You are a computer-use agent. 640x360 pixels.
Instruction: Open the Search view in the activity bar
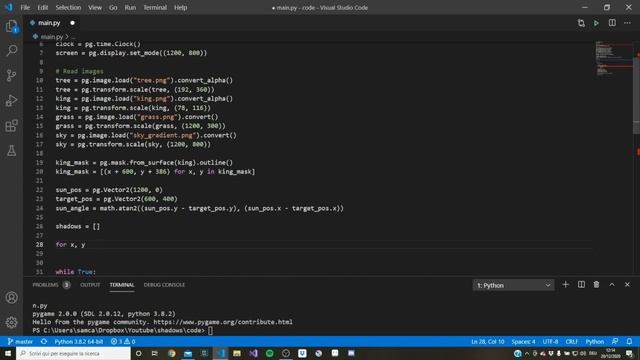pyautogui.click(x=11, y=51)
